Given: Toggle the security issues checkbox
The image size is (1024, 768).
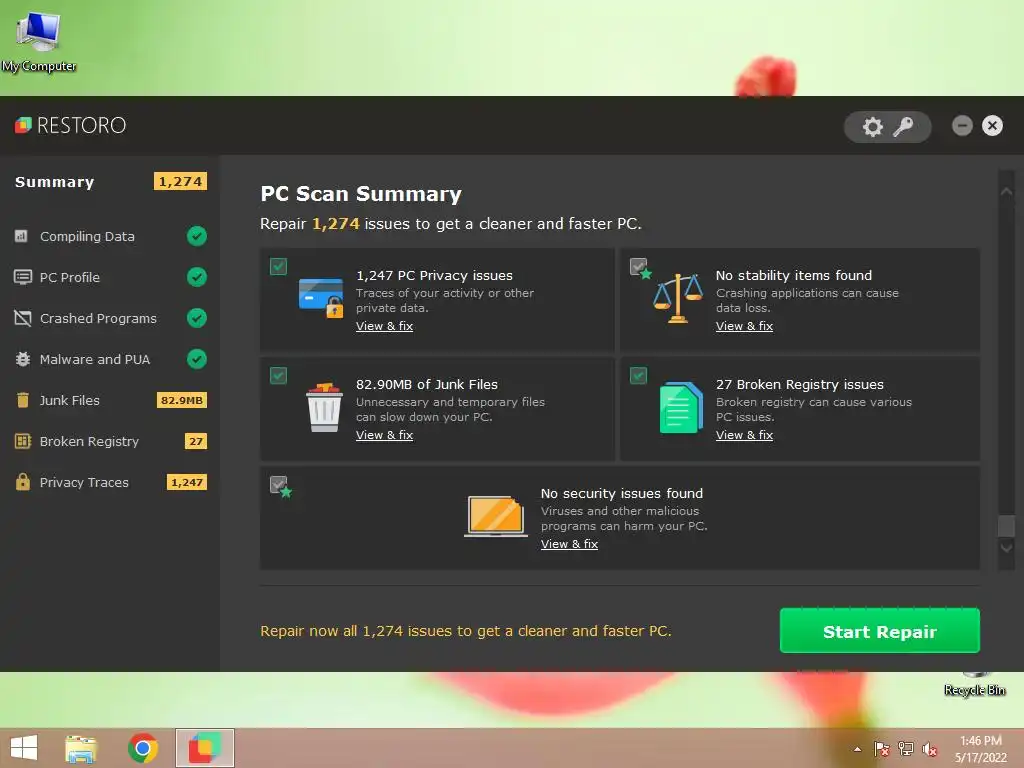Looking at the screenshot, I should click(x=278, y=485).
